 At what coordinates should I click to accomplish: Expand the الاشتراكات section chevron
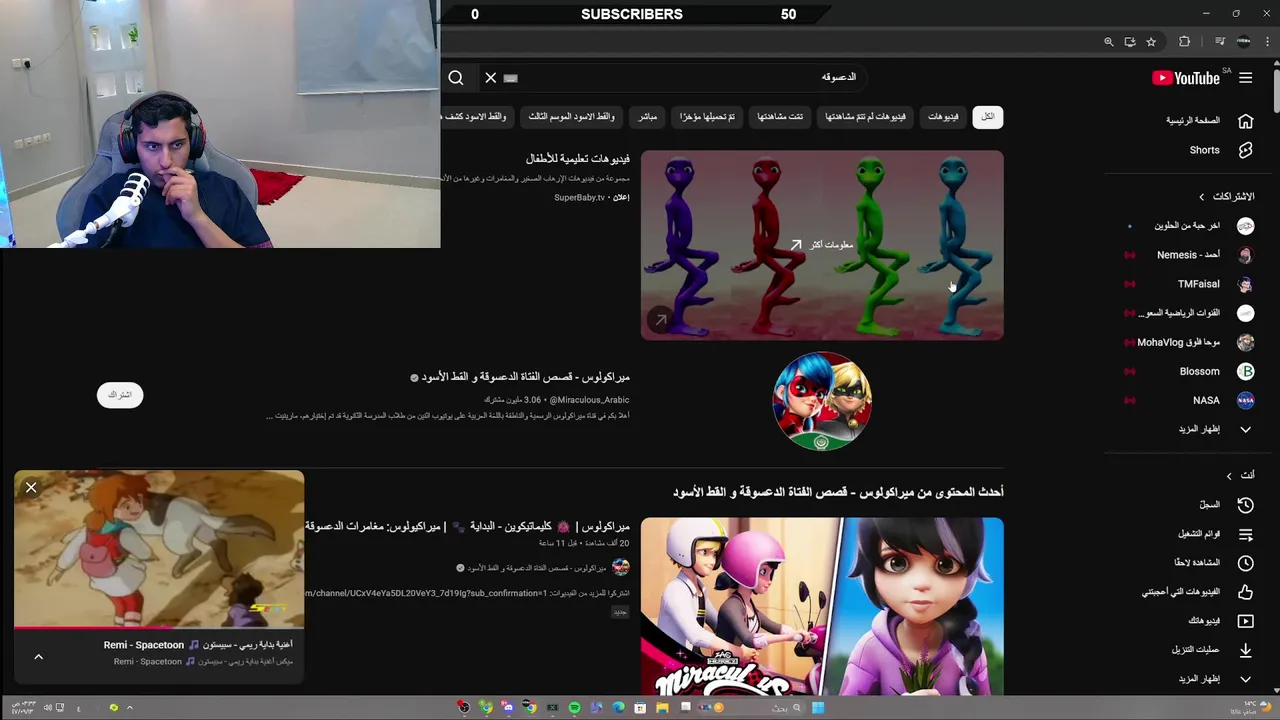pos(1202,197)
